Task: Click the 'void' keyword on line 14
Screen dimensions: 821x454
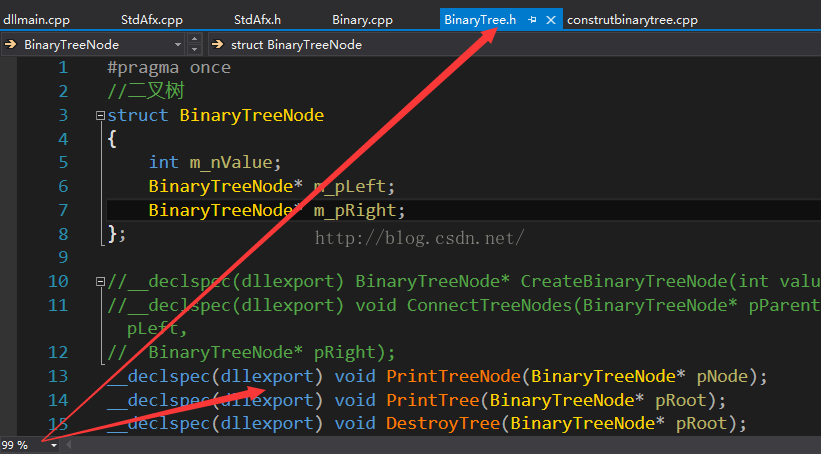Action: coord(355,401)
